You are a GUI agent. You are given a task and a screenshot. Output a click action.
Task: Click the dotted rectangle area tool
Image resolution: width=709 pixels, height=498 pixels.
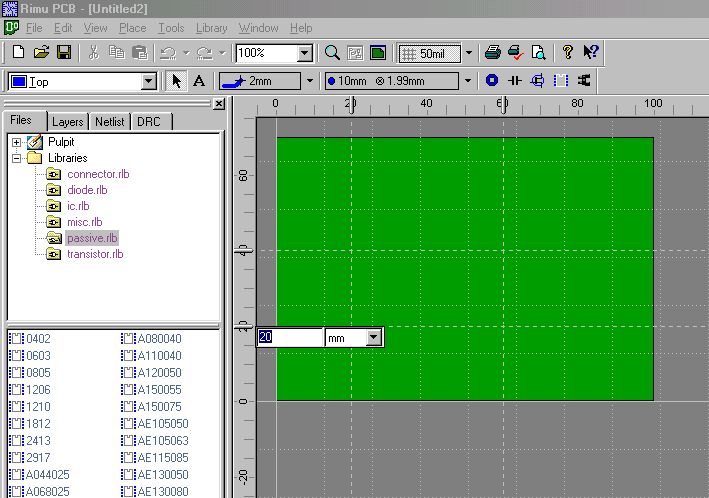click(561, 81)
